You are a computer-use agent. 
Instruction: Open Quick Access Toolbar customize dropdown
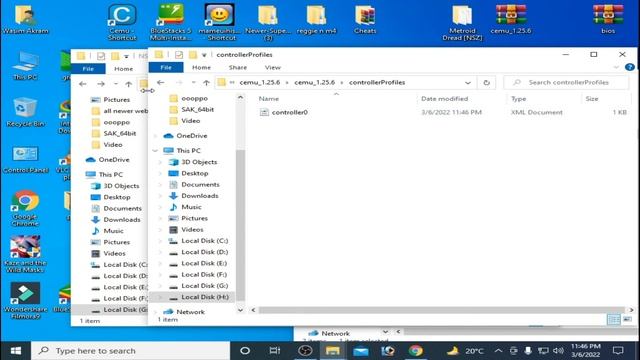(x=204, y=55)
